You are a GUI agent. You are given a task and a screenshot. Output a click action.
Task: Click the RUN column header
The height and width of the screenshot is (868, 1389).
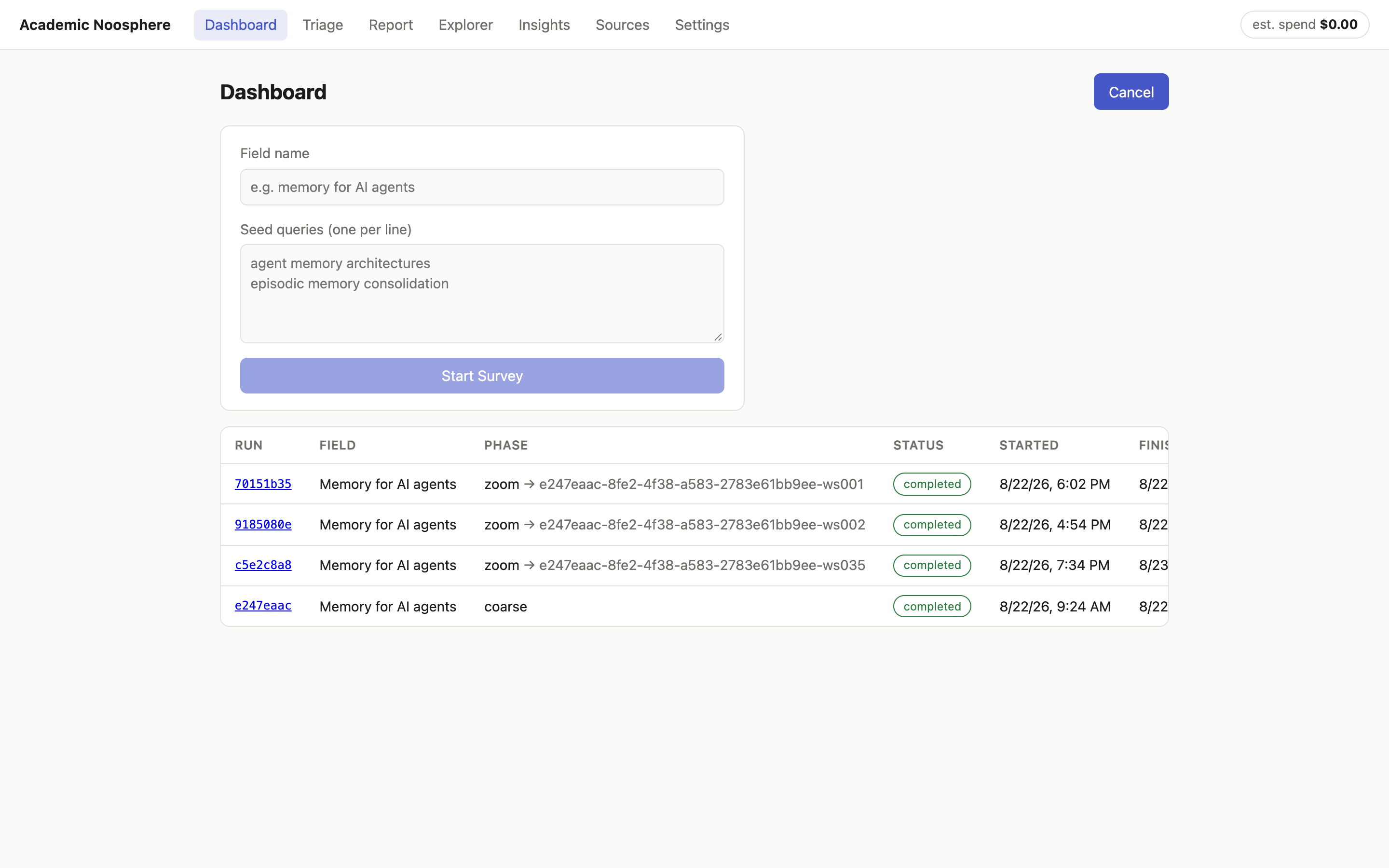248,446
